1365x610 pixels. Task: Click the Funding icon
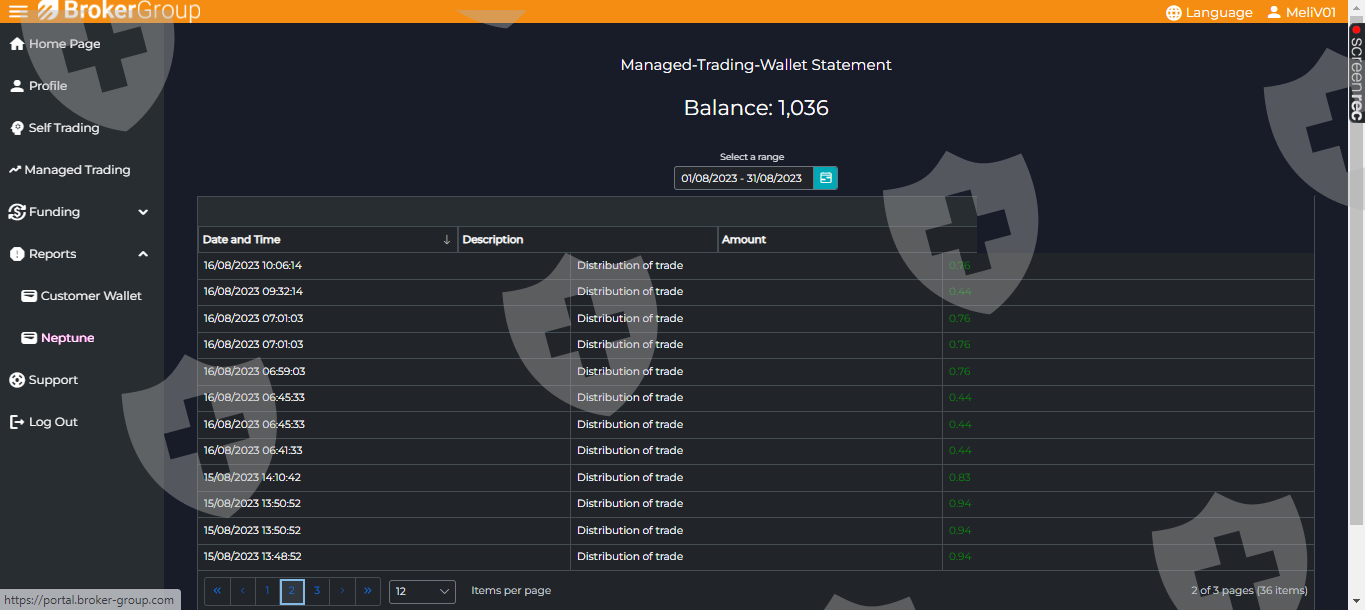[x=17, y=212]
